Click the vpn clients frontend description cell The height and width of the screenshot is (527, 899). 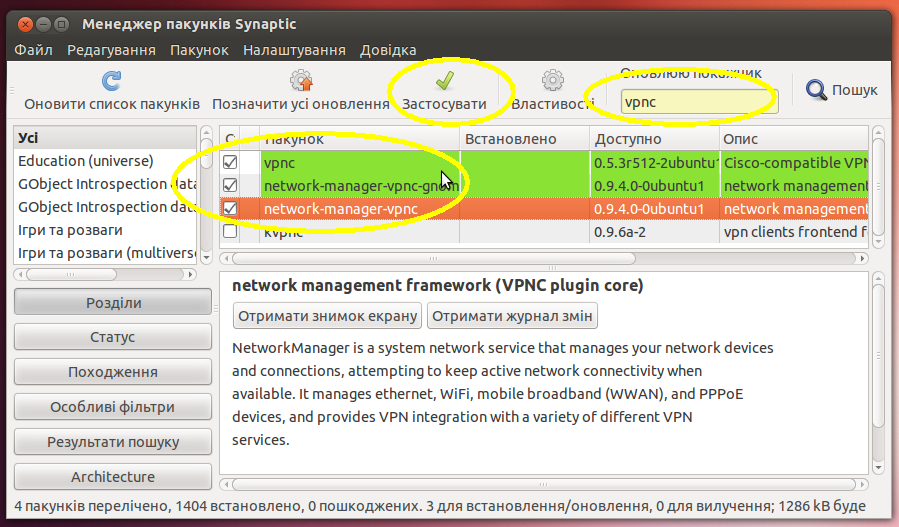click(x=794, y=232)
